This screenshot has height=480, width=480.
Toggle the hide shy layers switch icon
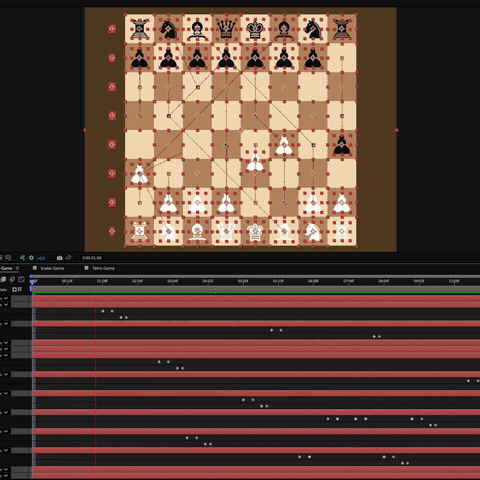pyautogui.click(x=12, y=279)
